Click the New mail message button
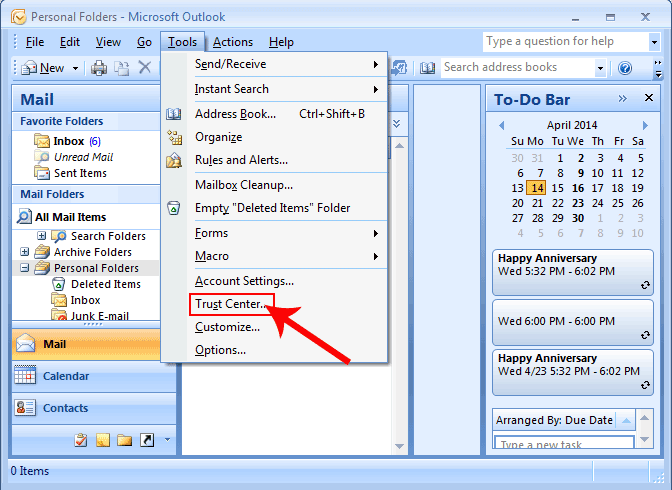672x490 pixels. coord(43,68)
